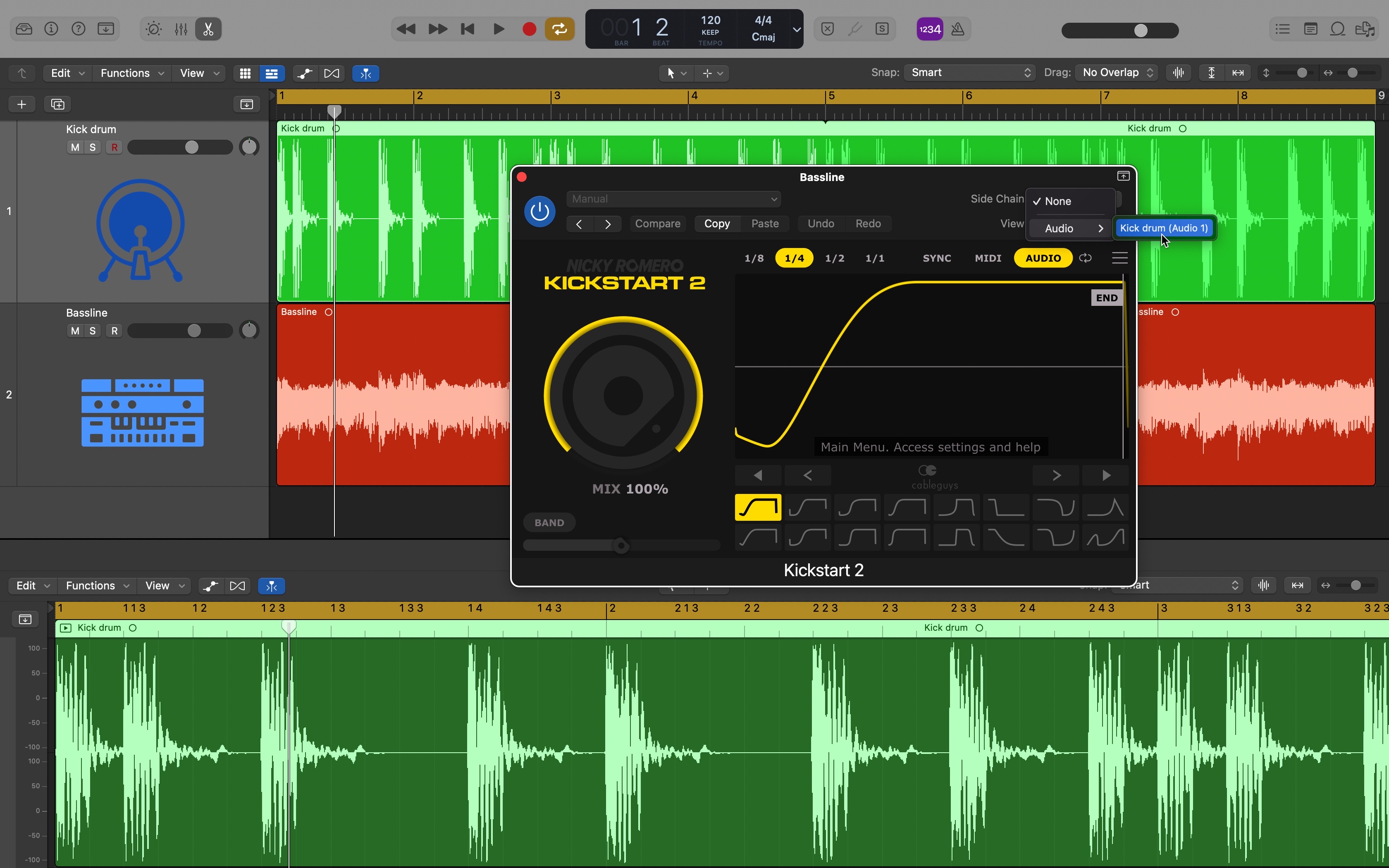The image size is (1389, 868).
Task: Switch Kickstart trigger to SYNC
Action: [x=937, y=258]
